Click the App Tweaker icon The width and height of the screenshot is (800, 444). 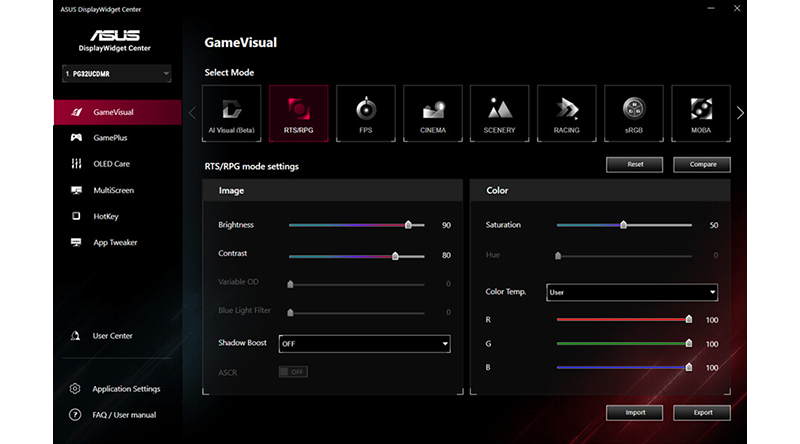click(76, 242)
